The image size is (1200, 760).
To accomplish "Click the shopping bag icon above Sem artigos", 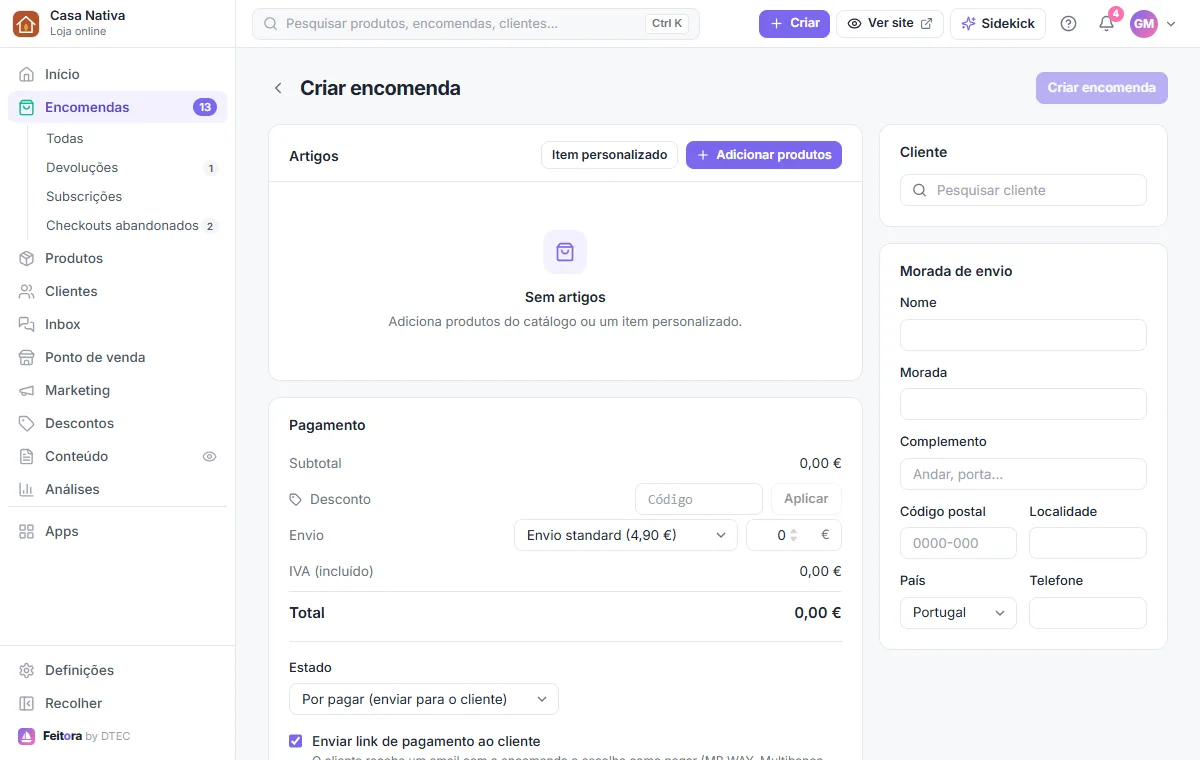I will coord(565,252).
